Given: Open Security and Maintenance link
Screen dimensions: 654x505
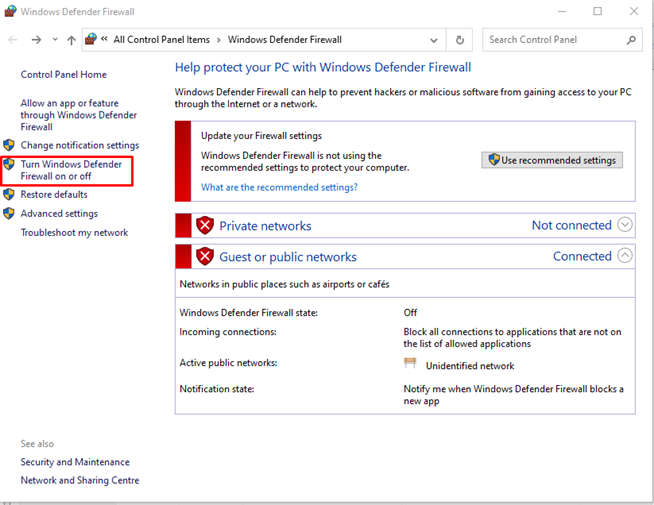Looking at the screenshot, I should pos(75,462).
